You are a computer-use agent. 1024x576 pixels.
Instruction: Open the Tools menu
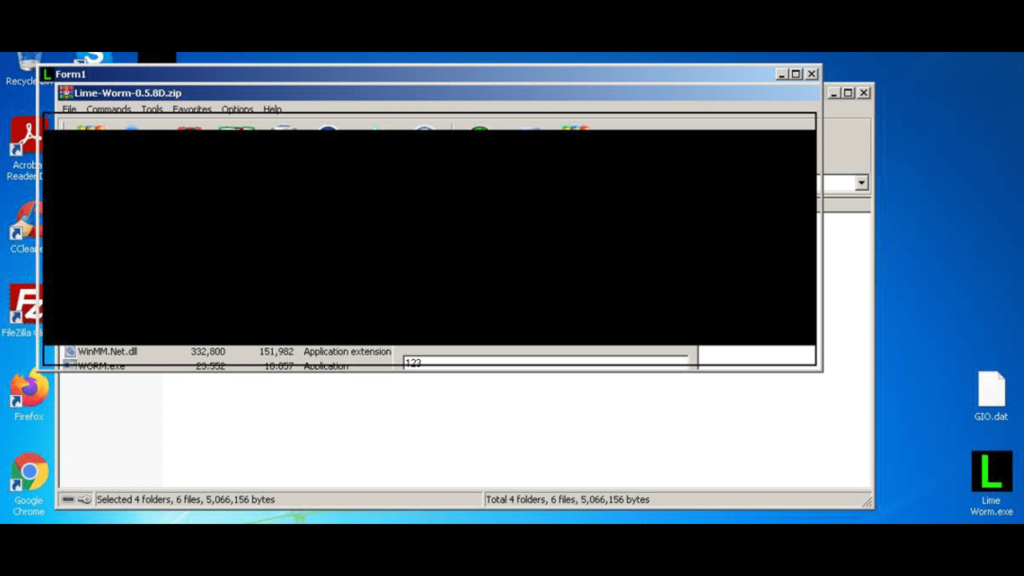pyautogui.click(x=152, y=109)
